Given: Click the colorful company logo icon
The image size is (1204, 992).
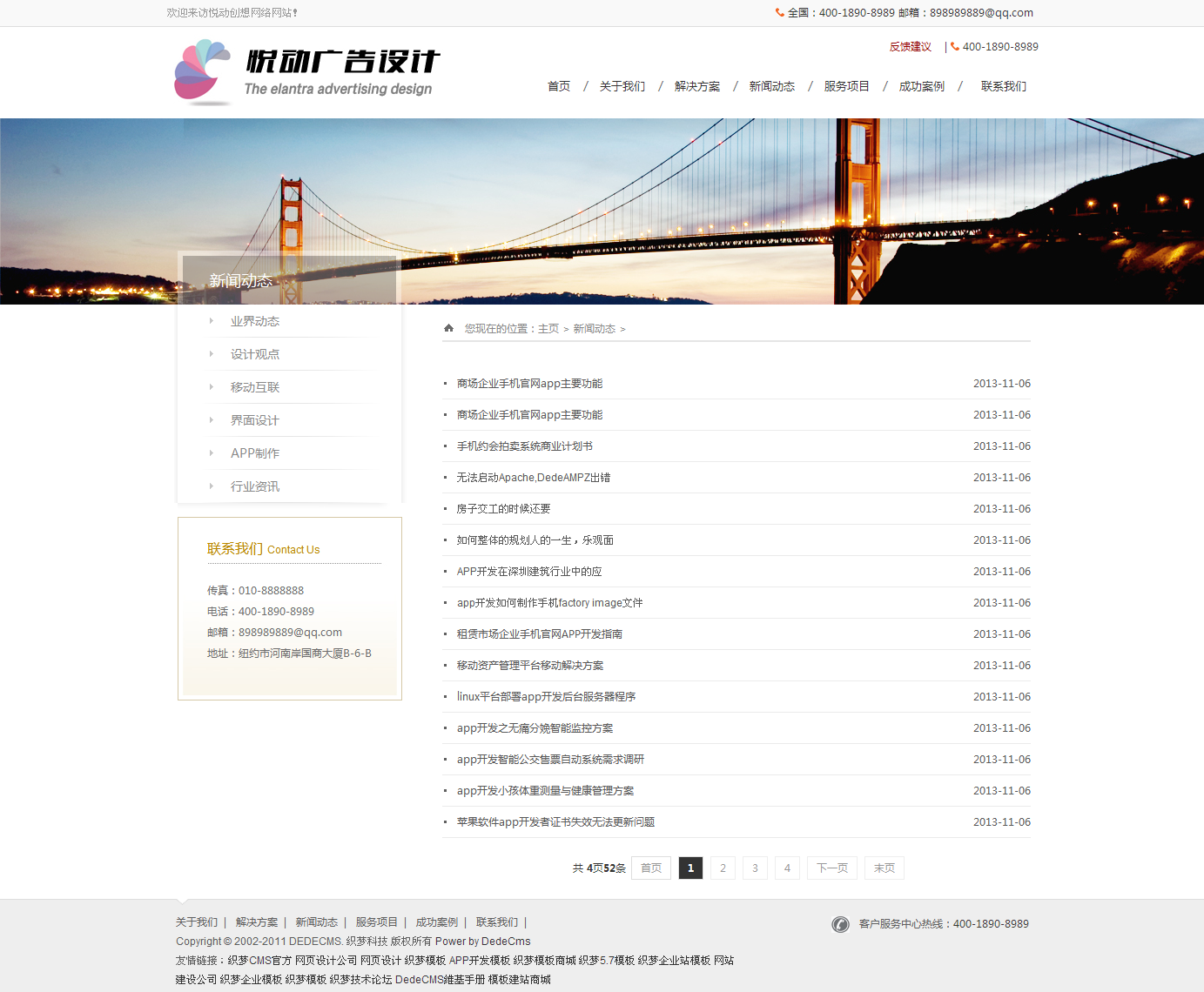Looking at the screenshot, I should (202, 72).
